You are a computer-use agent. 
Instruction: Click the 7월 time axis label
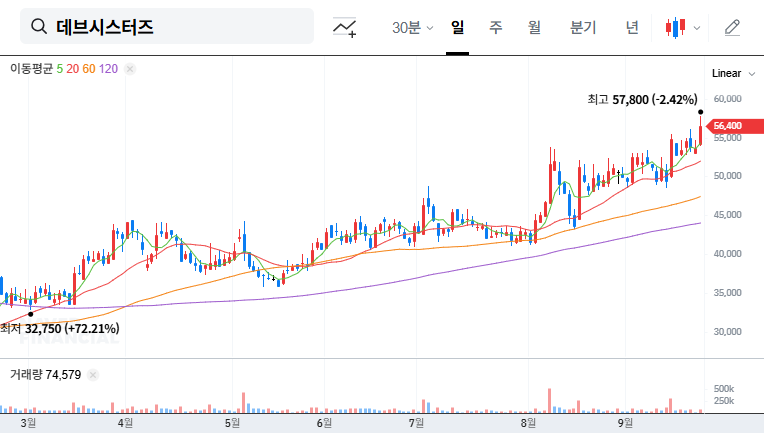pyautogui.click(x=416, y=423)
